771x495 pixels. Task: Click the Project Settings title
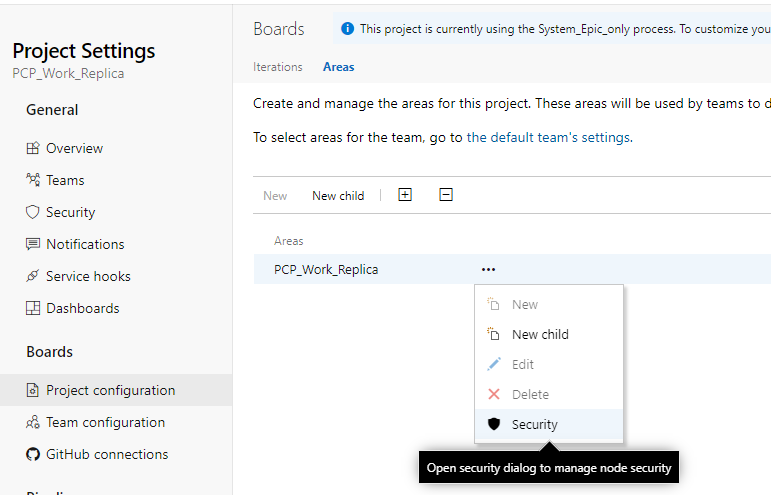point(84,51)
